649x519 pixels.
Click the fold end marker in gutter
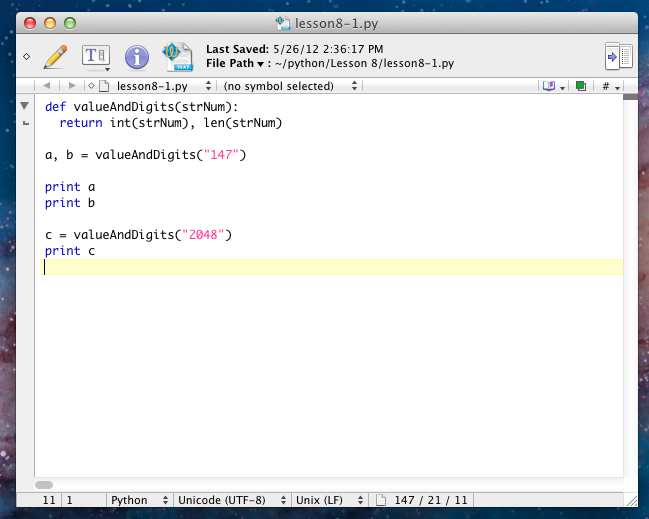tap(26, 123)
